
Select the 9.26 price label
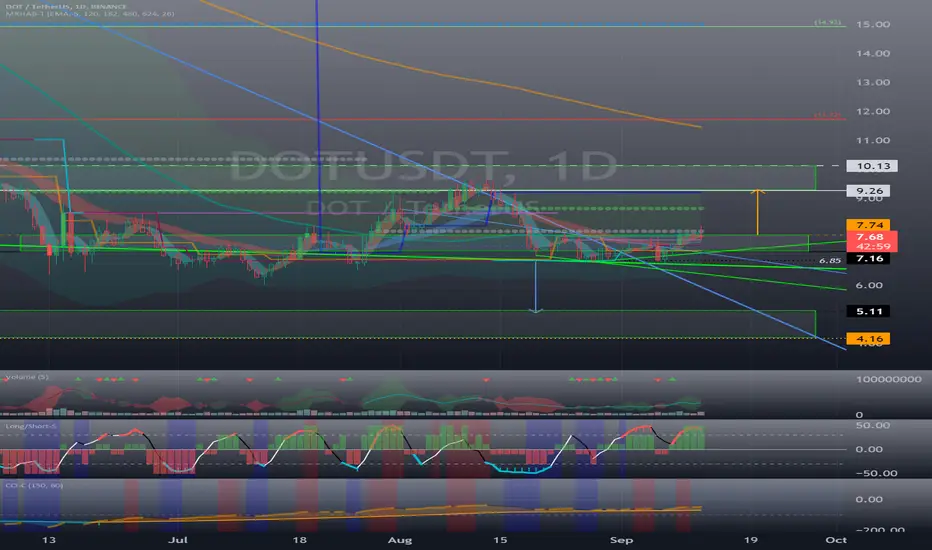click(868, 191)
